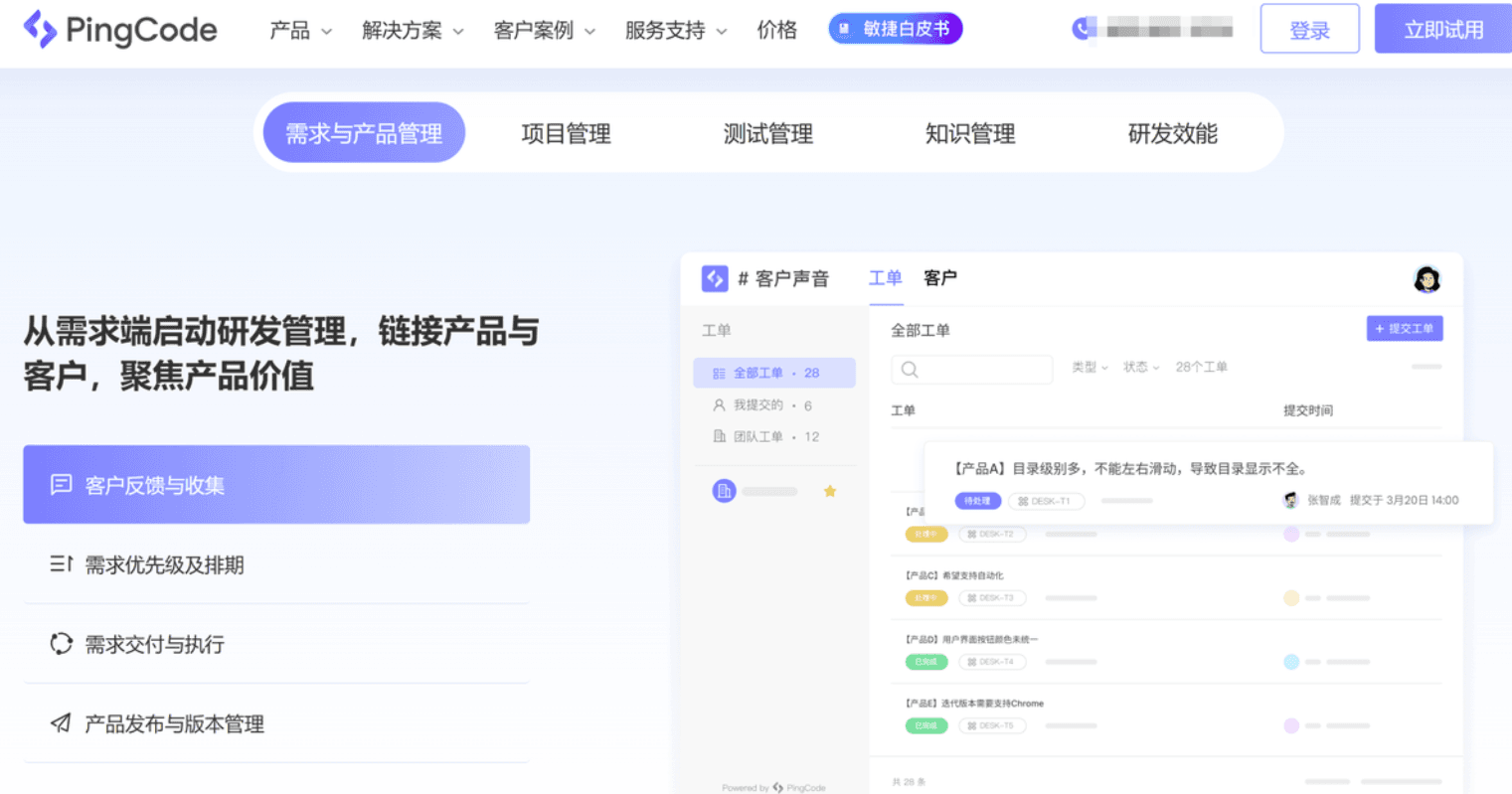Click the 提交于 3月20日 14:00 timestamp
This screenshot has width=1512, height=794.
[x=1405, y=501]
